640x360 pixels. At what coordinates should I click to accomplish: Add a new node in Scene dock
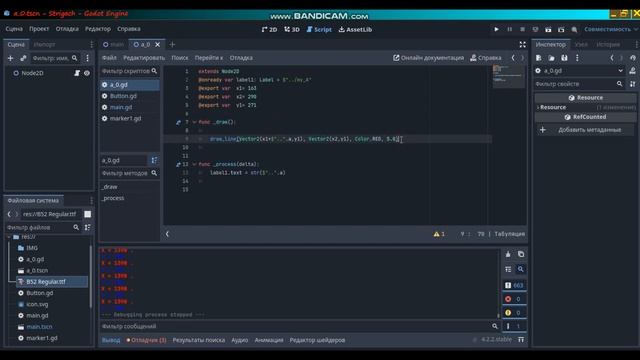click(11, 58)
